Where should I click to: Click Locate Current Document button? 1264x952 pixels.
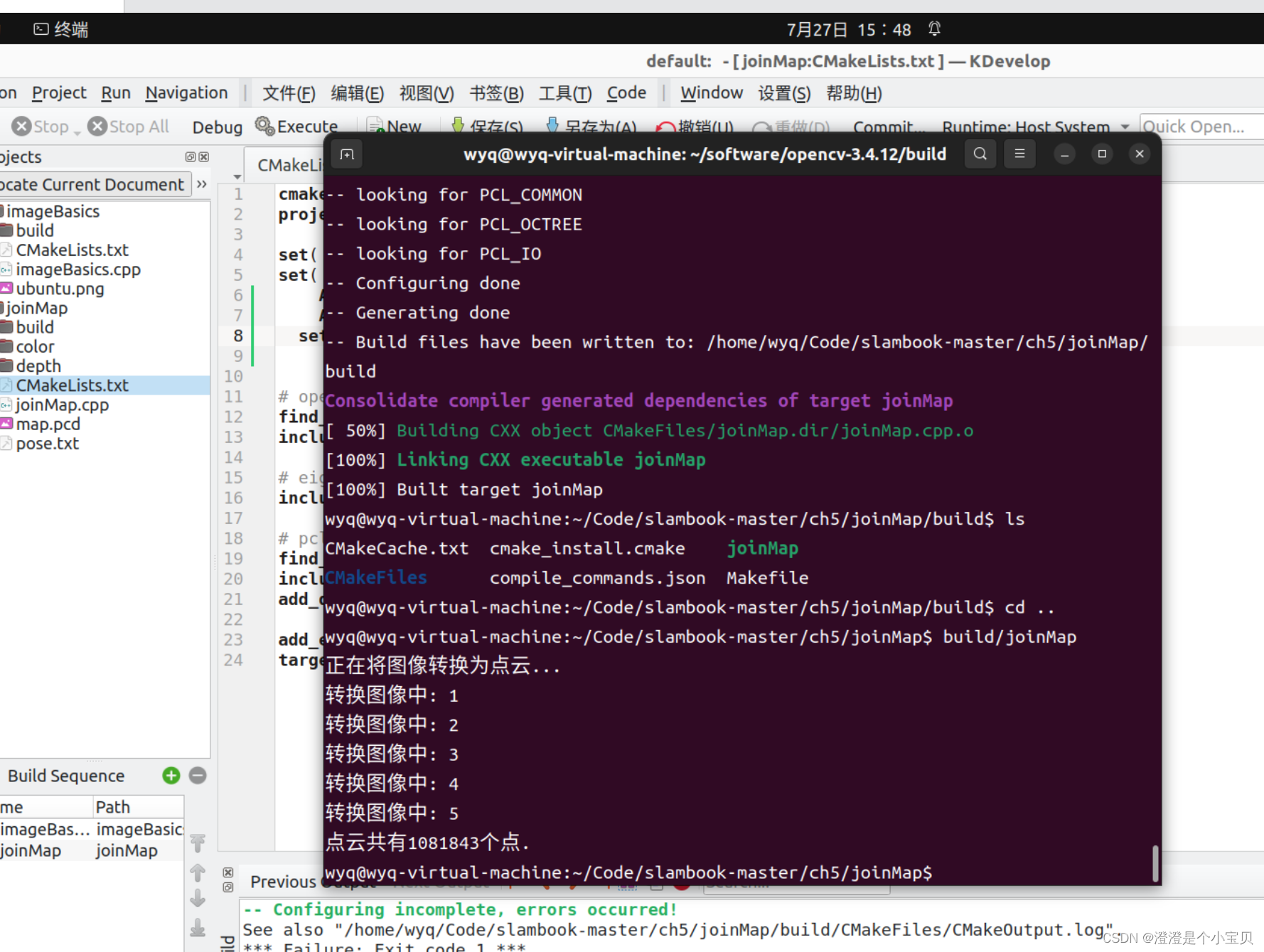(95, 185)
